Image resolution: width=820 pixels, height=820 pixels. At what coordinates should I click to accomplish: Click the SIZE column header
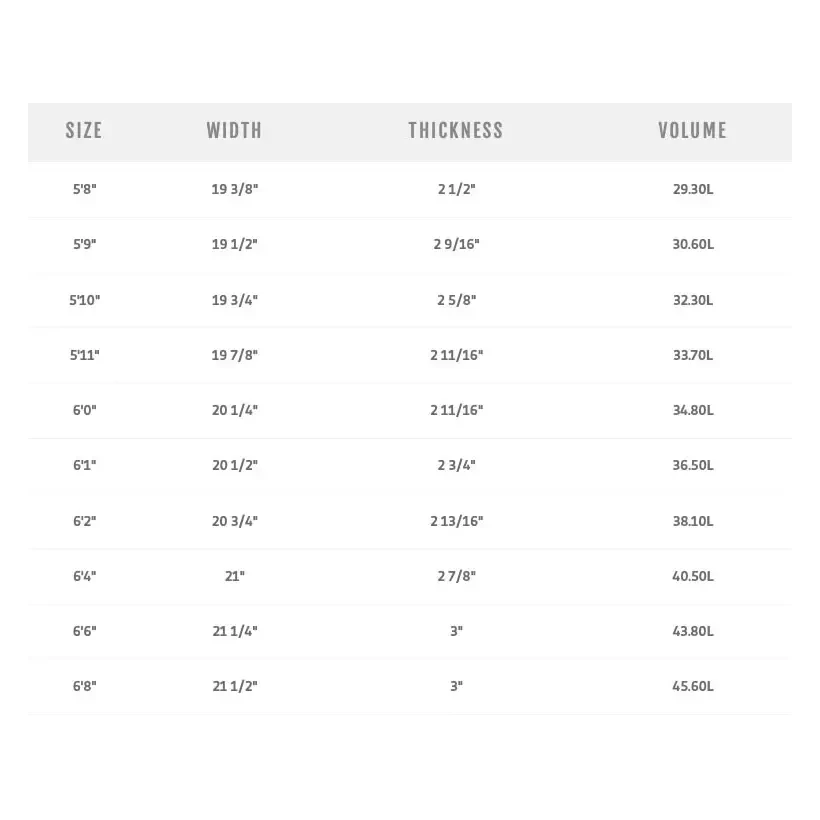(84, 130)
